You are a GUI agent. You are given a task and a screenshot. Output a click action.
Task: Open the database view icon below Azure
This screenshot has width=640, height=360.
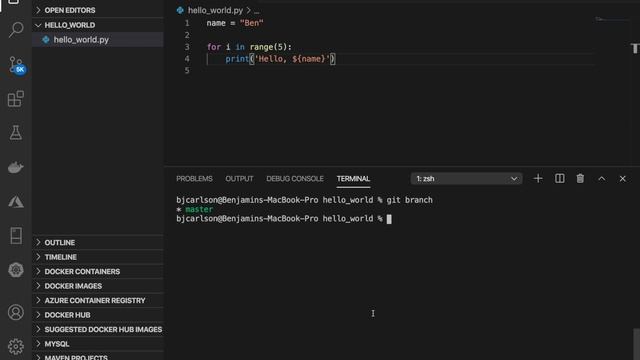(x=16, y=236)
